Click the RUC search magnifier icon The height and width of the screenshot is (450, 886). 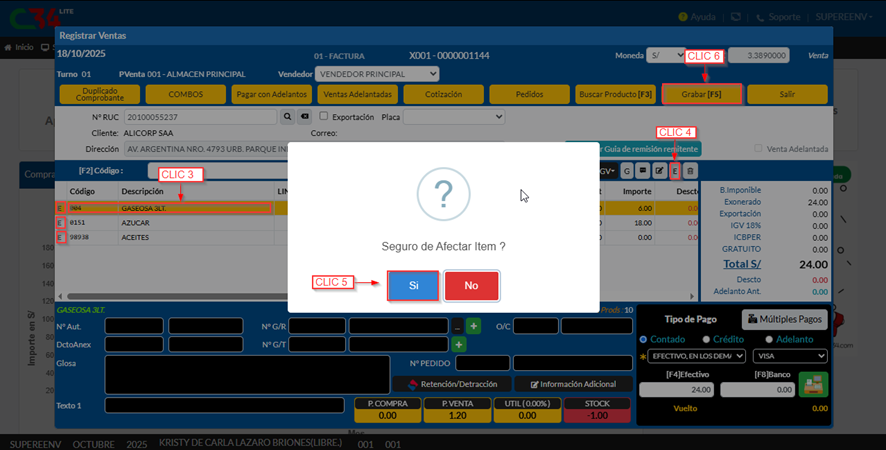click(287, 116)
